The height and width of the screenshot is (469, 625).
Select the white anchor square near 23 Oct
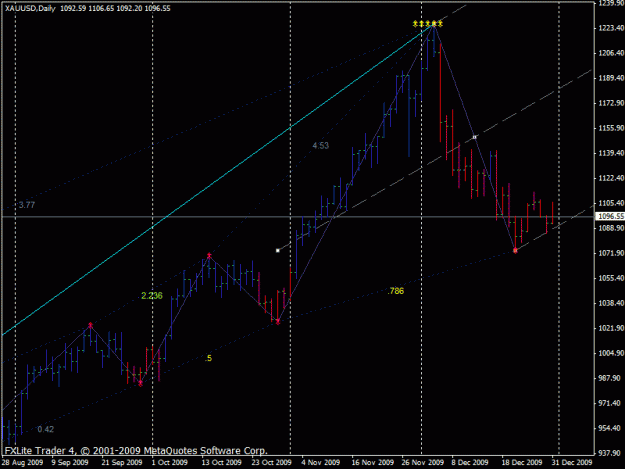(x=278, y=251)
